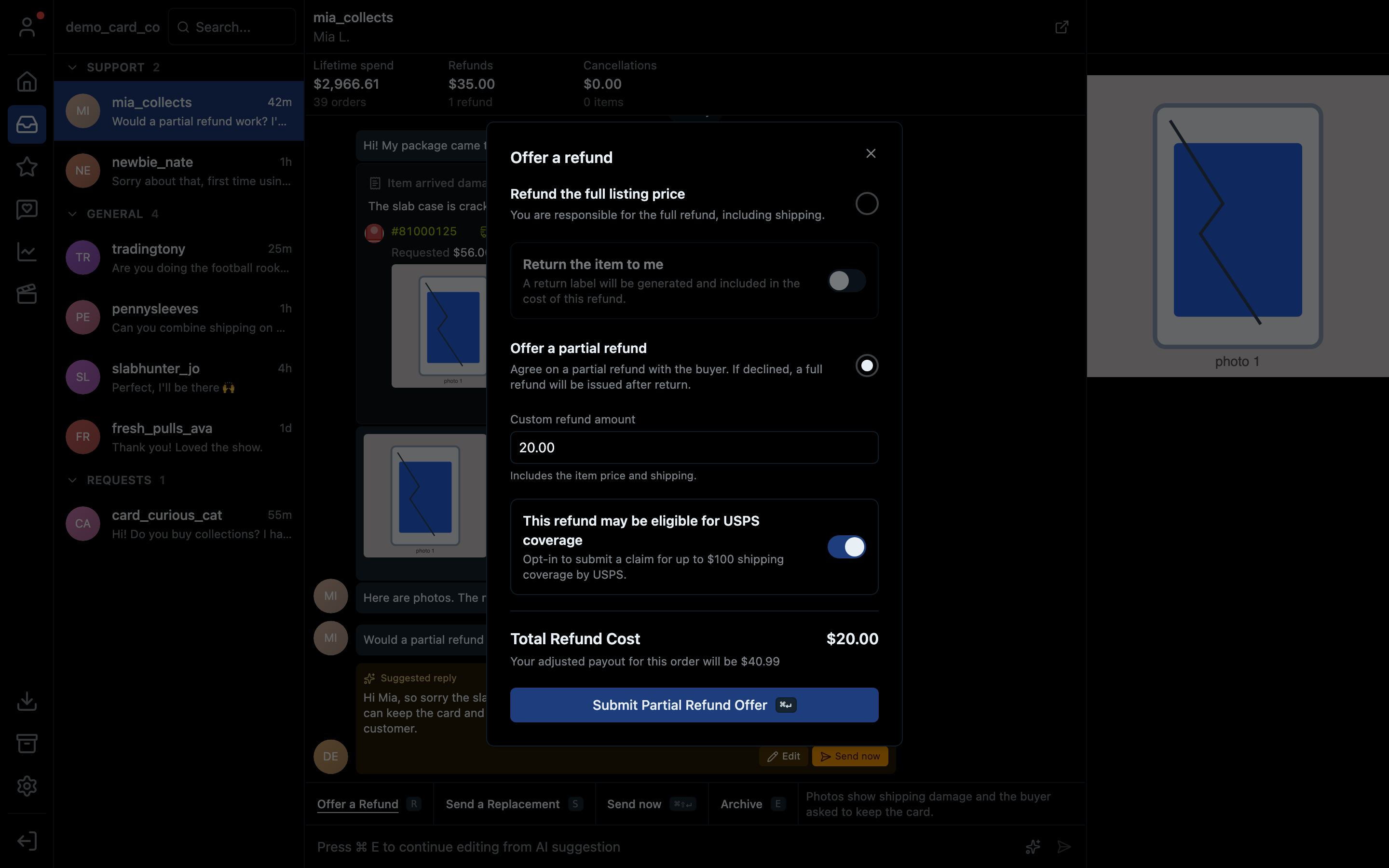1389x868 pixels.
Task: Open fresh_pulls_ava conversation
Action: click(179, 436)
